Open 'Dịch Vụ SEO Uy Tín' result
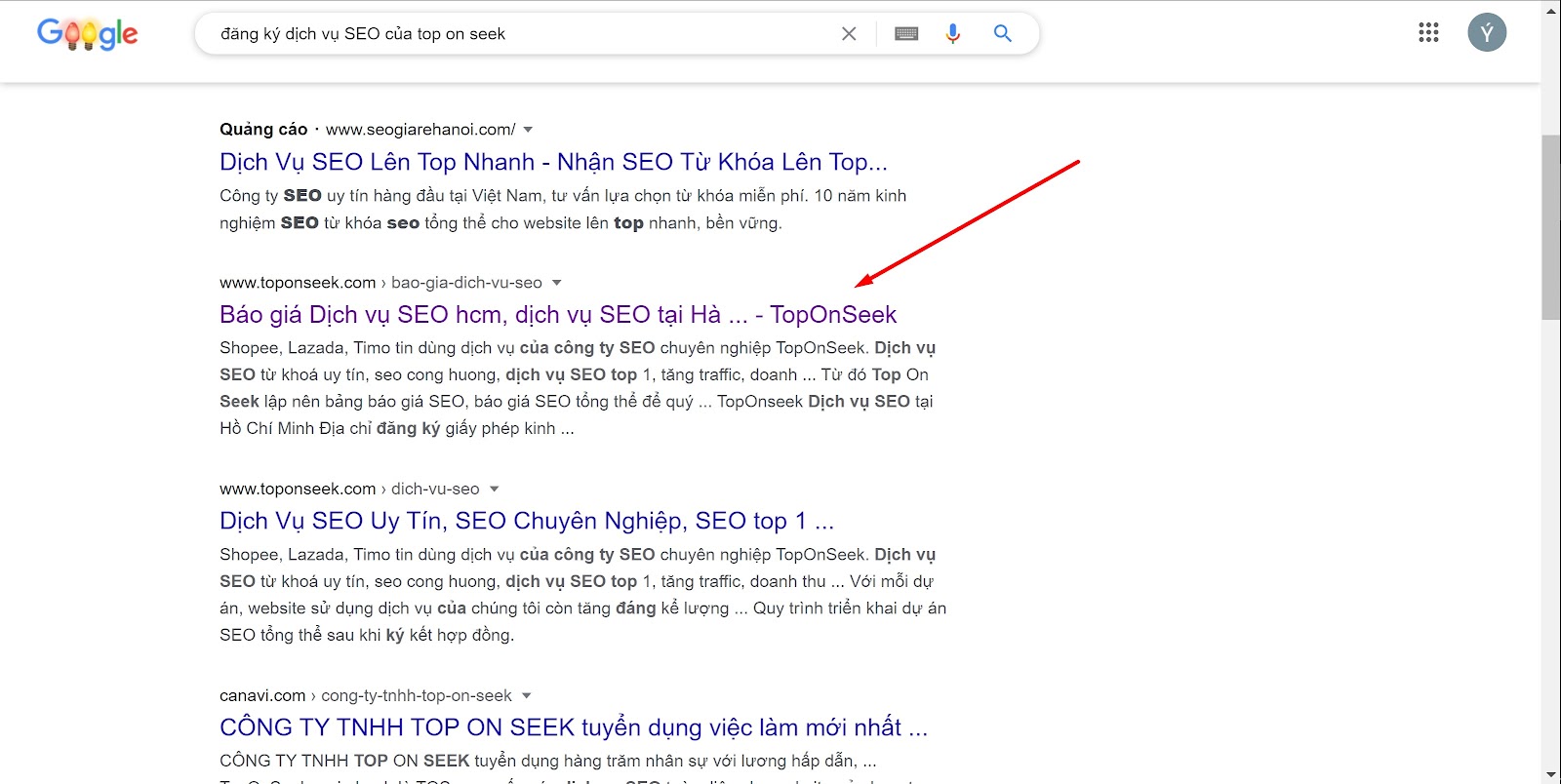The height and width of the screenshot is (784, 1561). tap(526, 522)
